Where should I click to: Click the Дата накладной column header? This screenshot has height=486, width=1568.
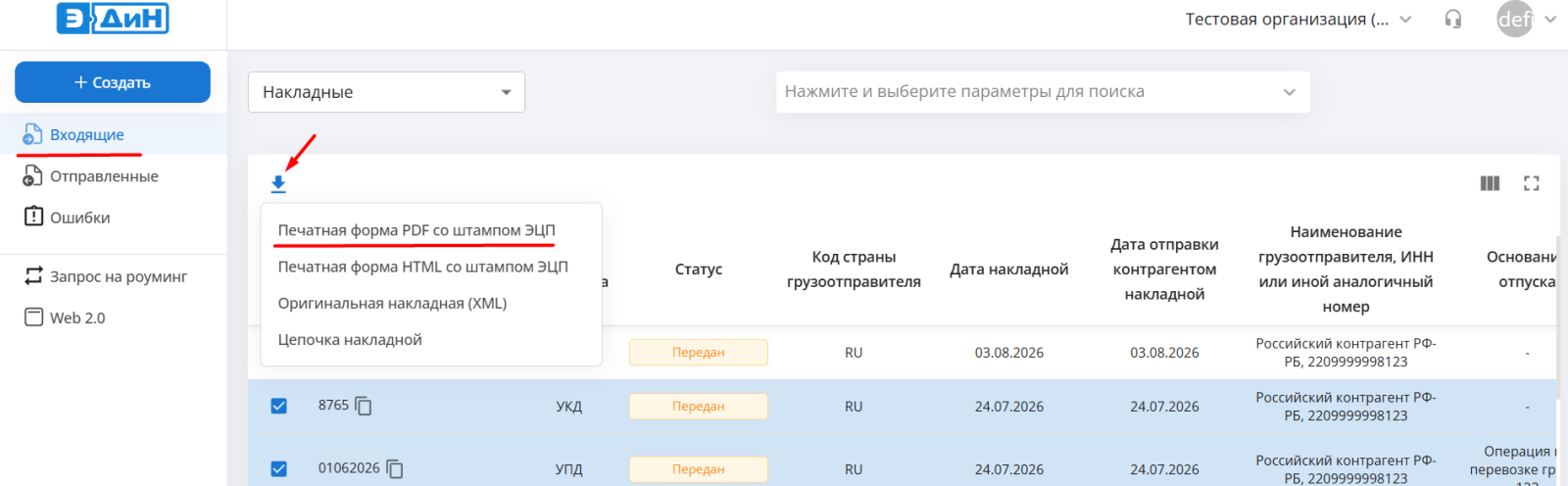1009,269
